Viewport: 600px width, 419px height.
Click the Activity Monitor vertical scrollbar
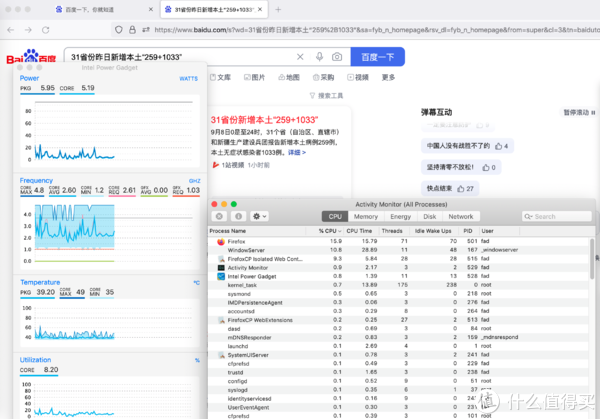click(592, 259)
